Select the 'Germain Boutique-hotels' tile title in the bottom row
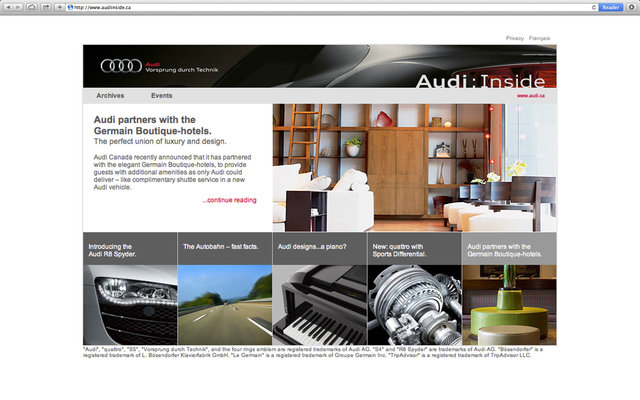The height and width of the screenshot is (400, 640). 504,250
